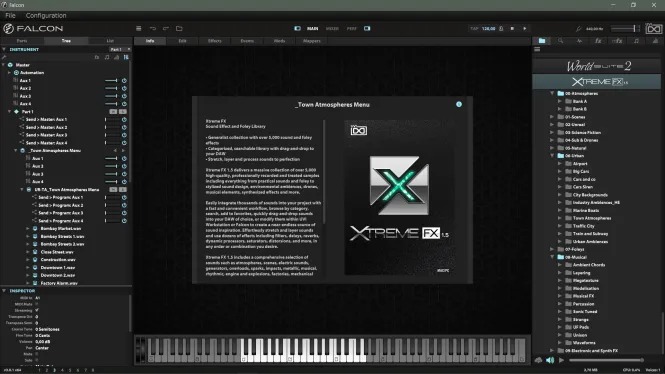Toggle power for Send > Master: Aux 1
This screenshot has height=374, width=665.
[124, 120]
